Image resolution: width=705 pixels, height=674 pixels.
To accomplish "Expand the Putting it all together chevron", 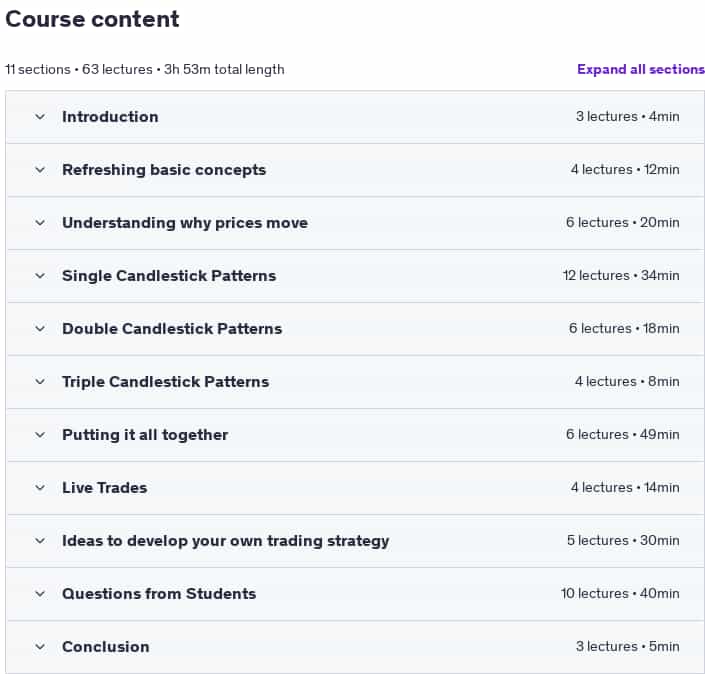I will tap(40, 435).
